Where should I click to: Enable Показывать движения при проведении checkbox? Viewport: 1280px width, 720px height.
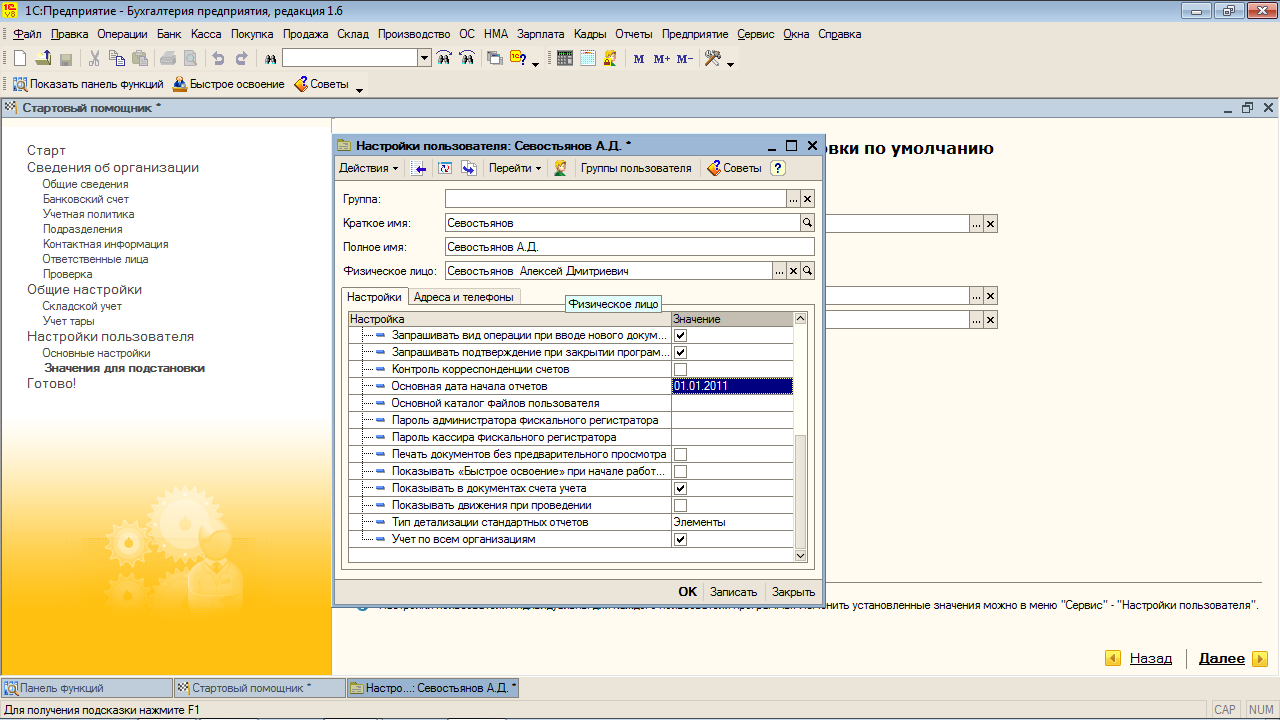point(681,505)
